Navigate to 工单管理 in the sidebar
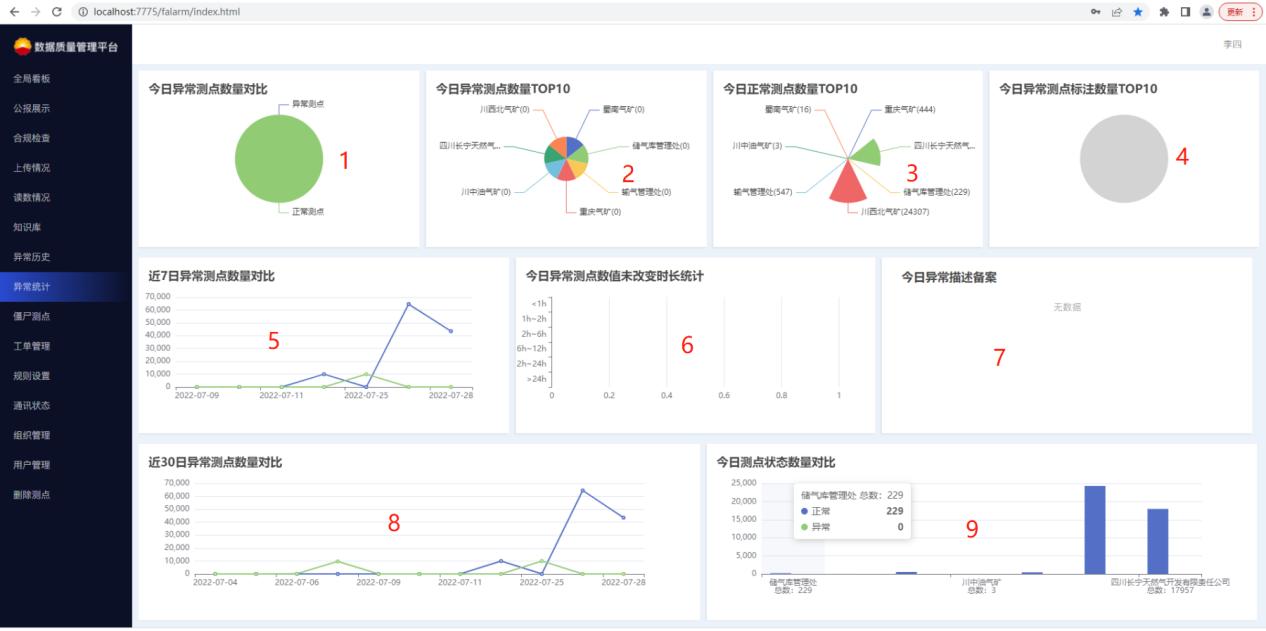 pos(32,346)
